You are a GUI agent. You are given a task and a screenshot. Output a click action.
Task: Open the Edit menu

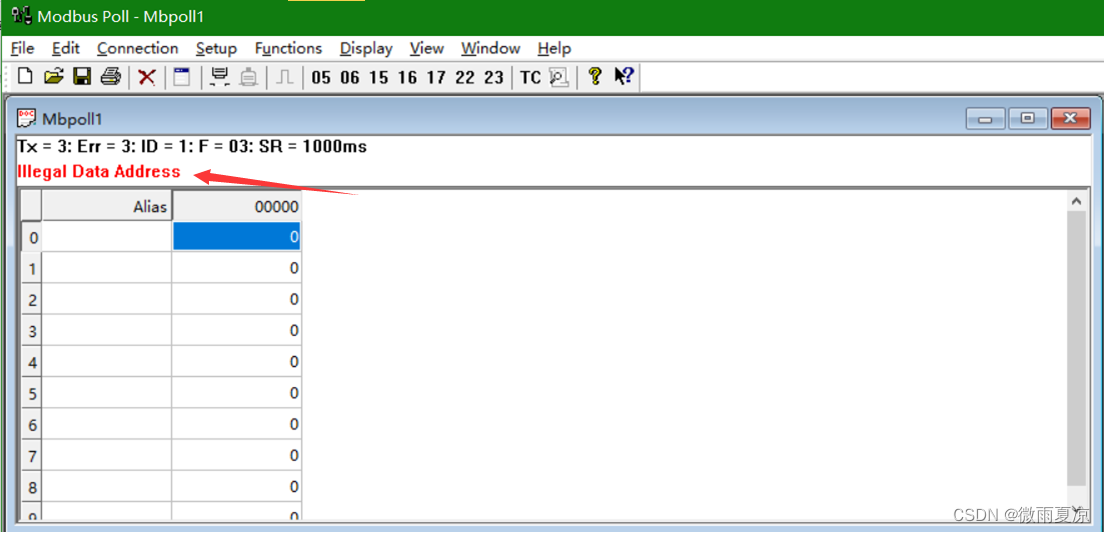66,49
